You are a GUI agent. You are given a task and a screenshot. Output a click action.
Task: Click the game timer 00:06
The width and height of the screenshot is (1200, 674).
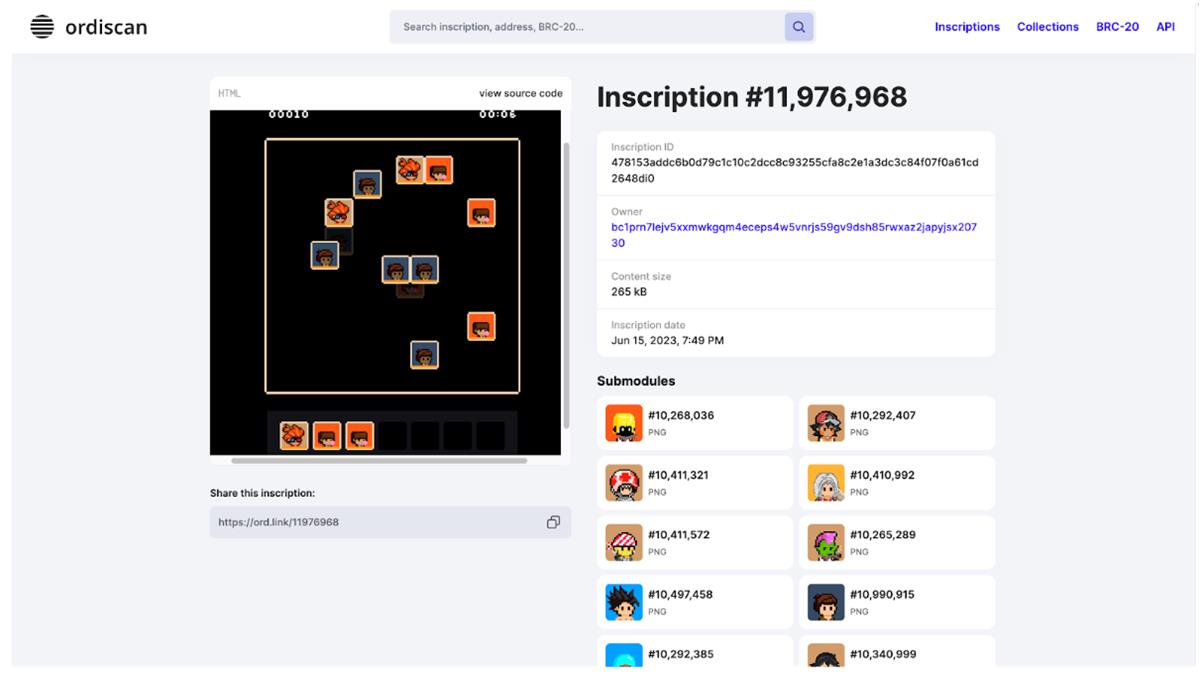coord(498,115)
